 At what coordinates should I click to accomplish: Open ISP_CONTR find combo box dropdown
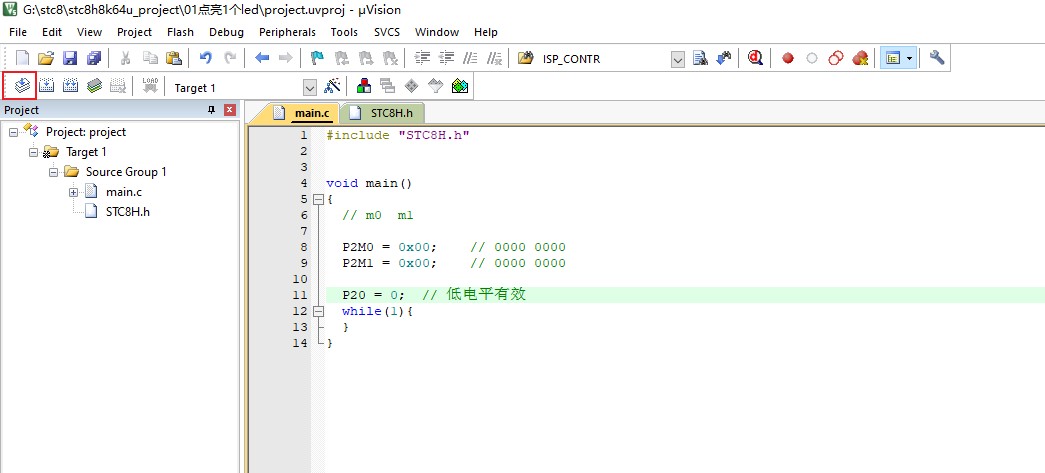click(678, 59)
